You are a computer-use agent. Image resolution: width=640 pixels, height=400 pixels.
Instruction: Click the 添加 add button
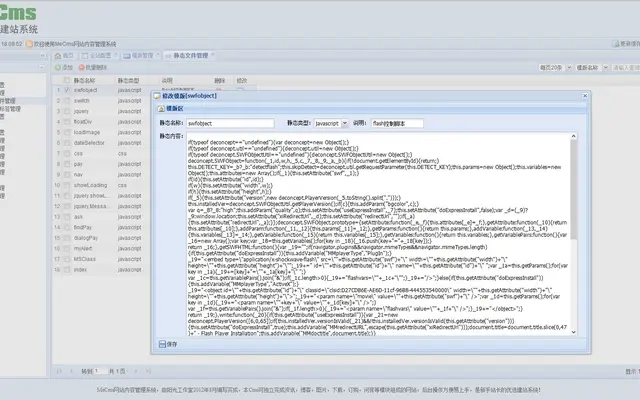coord(64,67)
